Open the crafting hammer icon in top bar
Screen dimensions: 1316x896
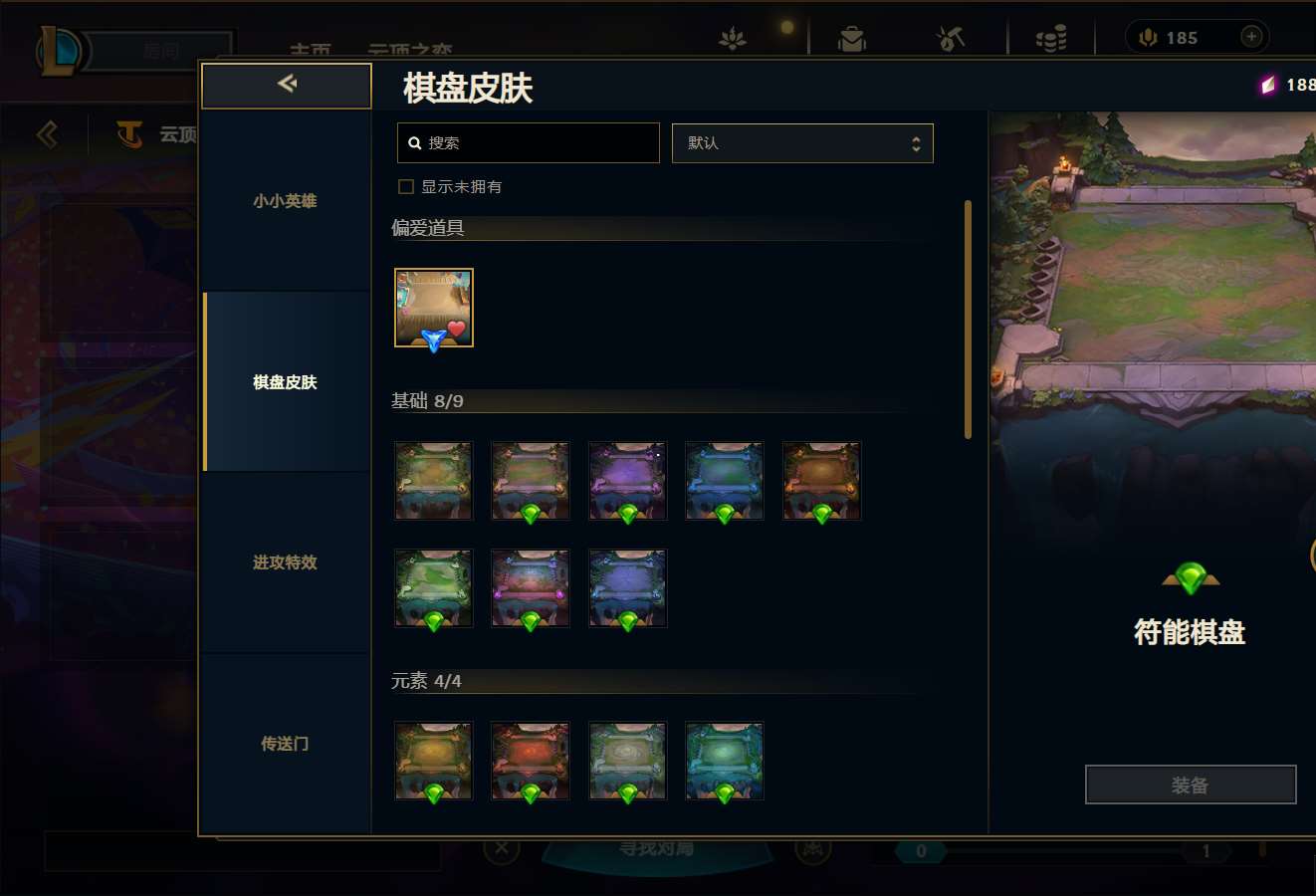(951, 39)
